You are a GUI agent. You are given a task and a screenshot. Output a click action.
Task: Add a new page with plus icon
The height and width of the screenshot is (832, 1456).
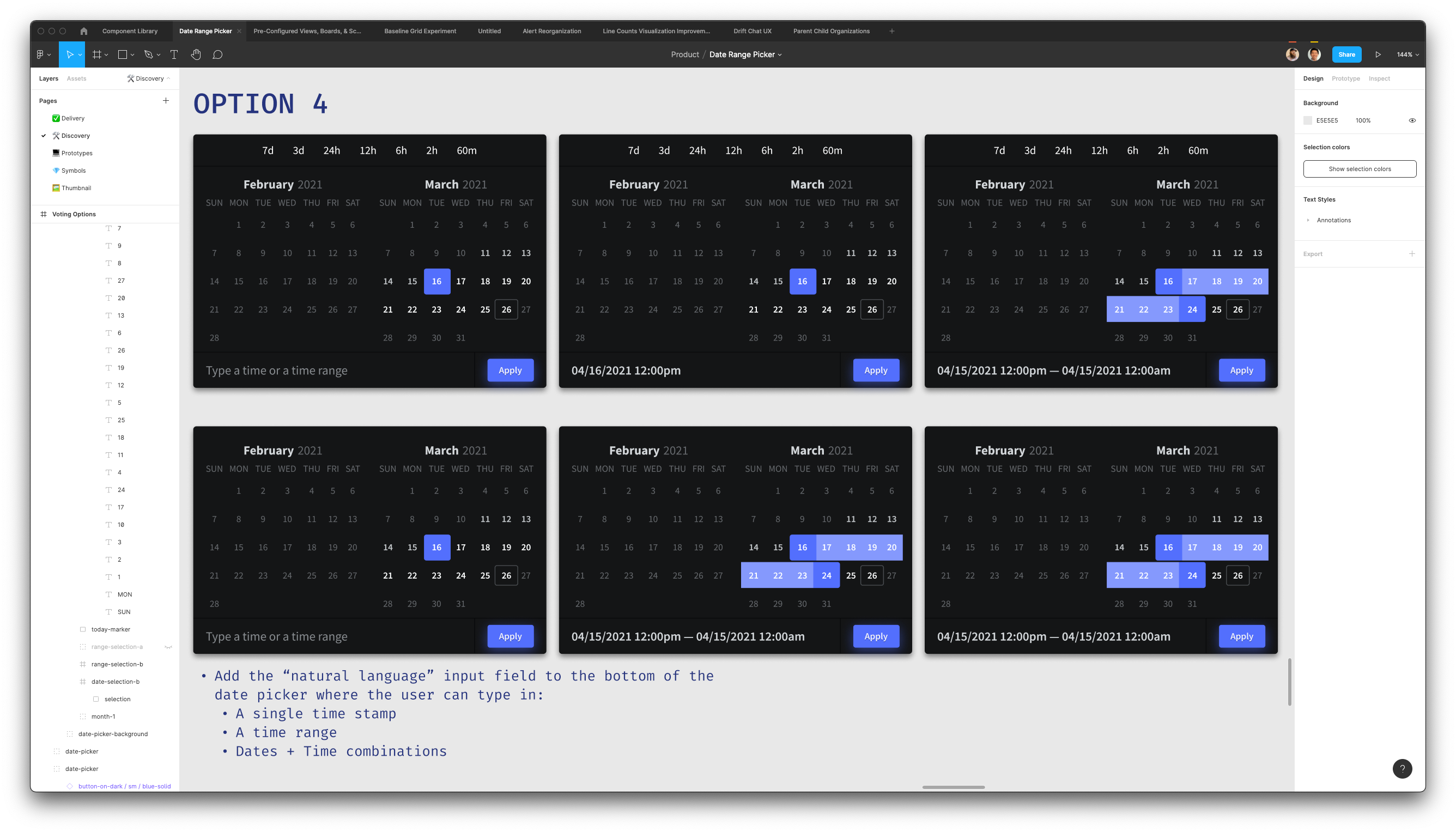click(166, 101)
